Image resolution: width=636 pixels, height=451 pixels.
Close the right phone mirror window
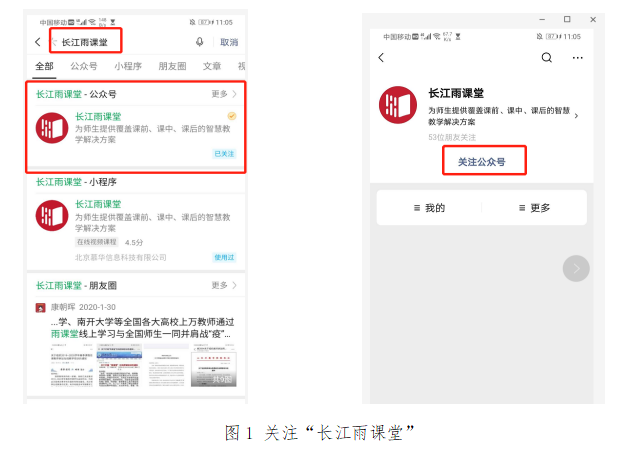593,19
